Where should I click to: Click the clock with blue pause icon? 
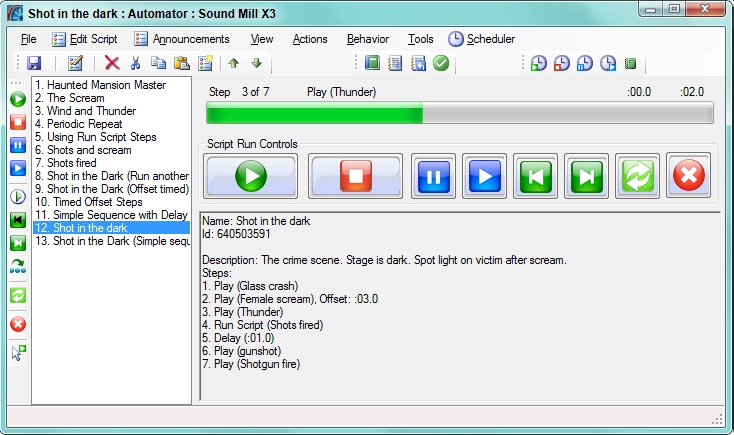point(585,63)
